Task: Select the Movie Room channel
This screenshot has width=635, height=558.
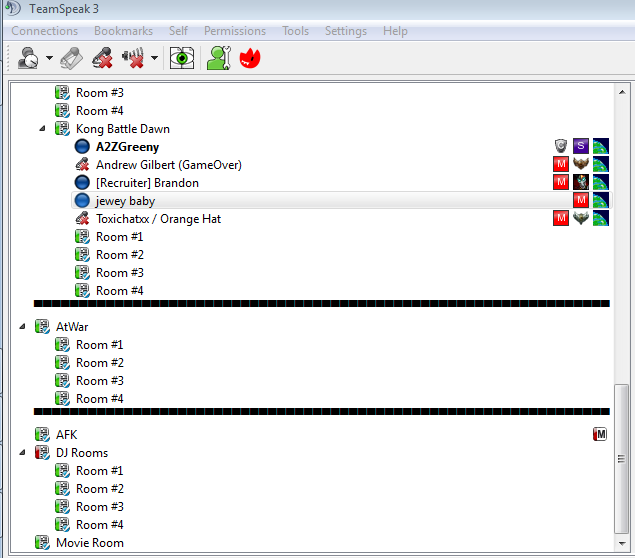Action: 89,543
